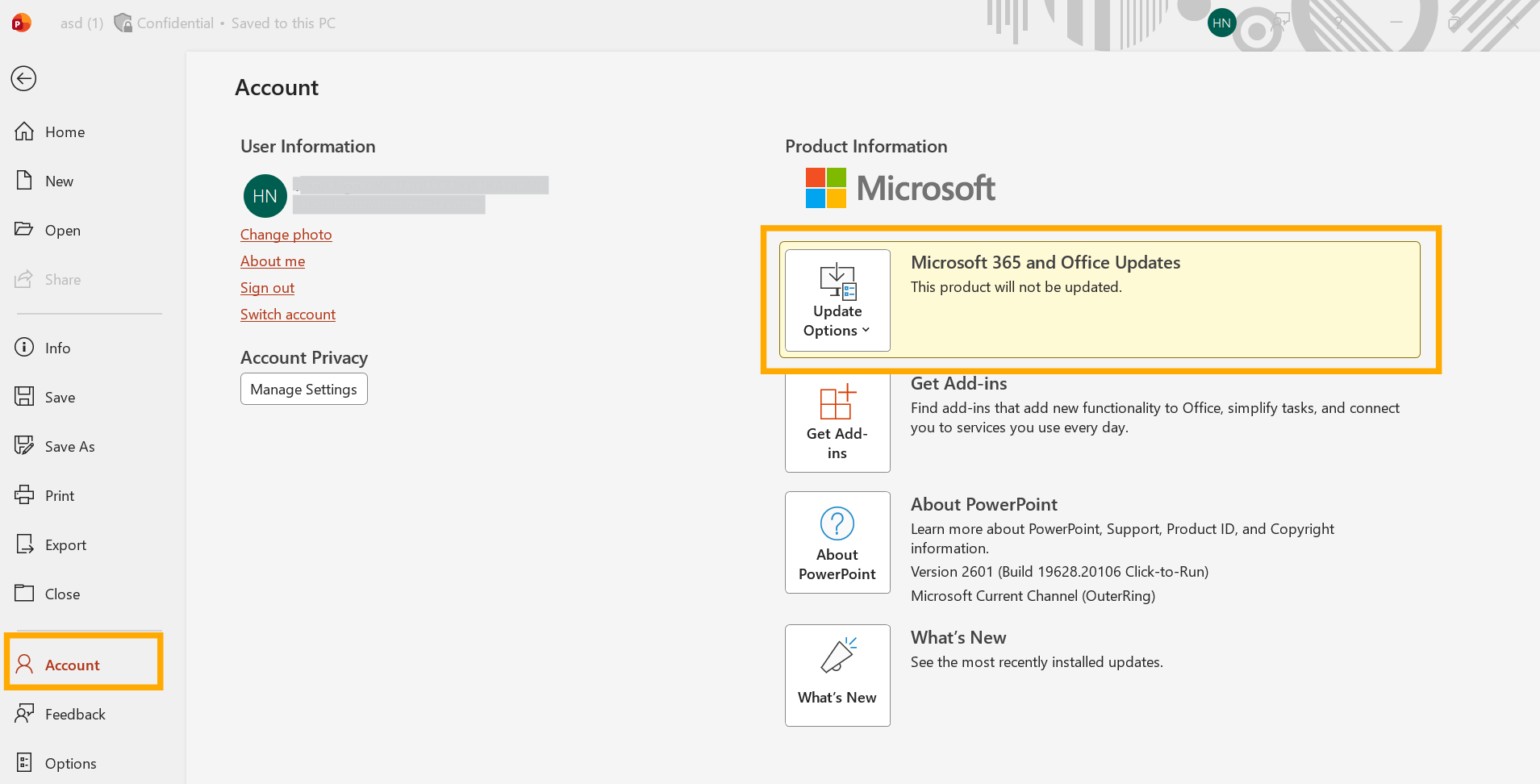Select the Account tab in the sidebar
The image size is (1540, 784).
coord(84,665)
